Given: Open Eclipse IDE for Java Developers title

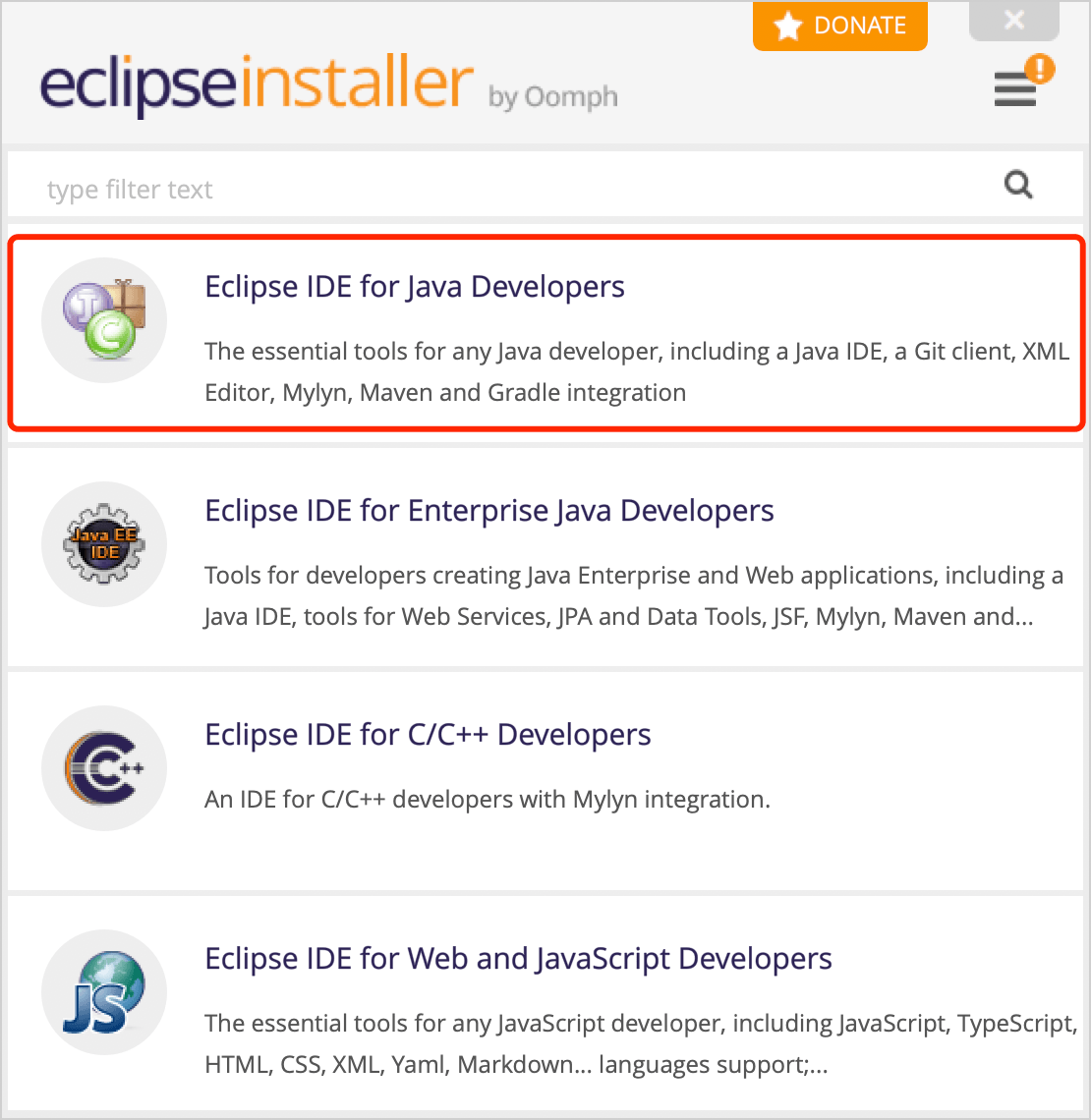Looking at the screenshot, I should coord(415,287).
